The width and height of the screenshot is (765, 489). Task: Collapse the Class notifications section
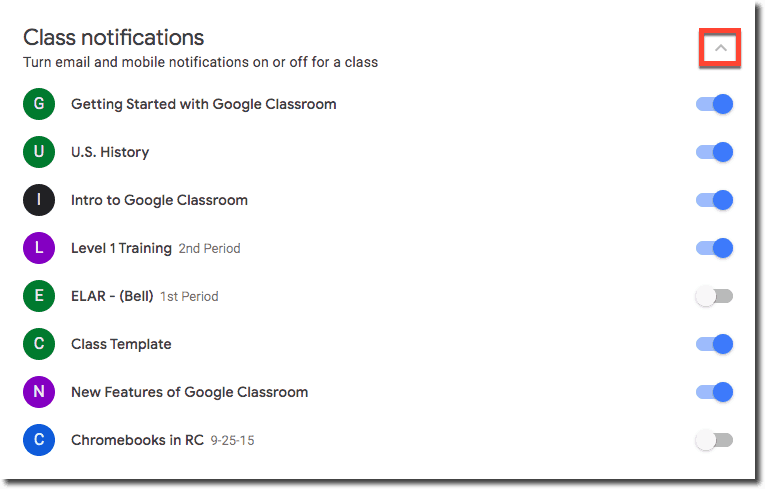(x=721, y=48)
